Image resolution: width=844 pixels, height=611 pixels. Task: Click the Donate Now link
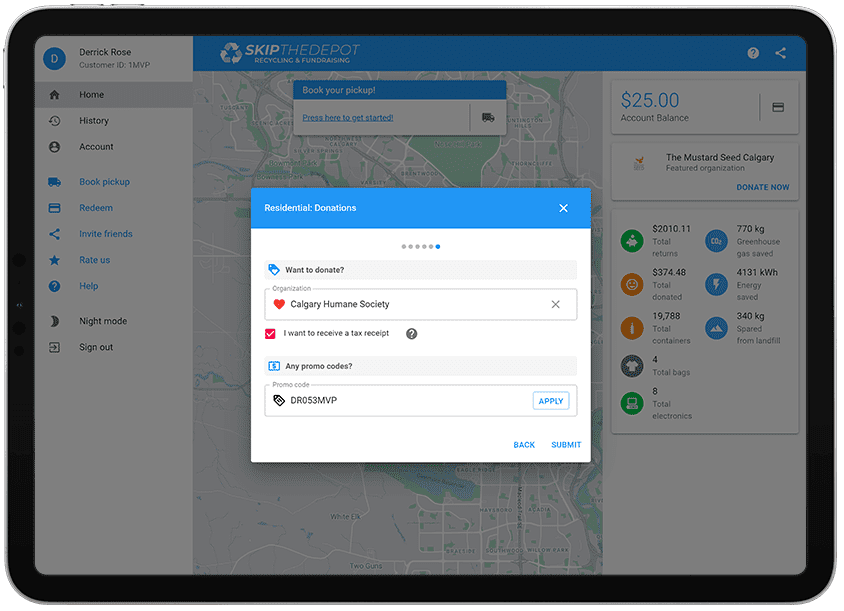coord(762,187)
